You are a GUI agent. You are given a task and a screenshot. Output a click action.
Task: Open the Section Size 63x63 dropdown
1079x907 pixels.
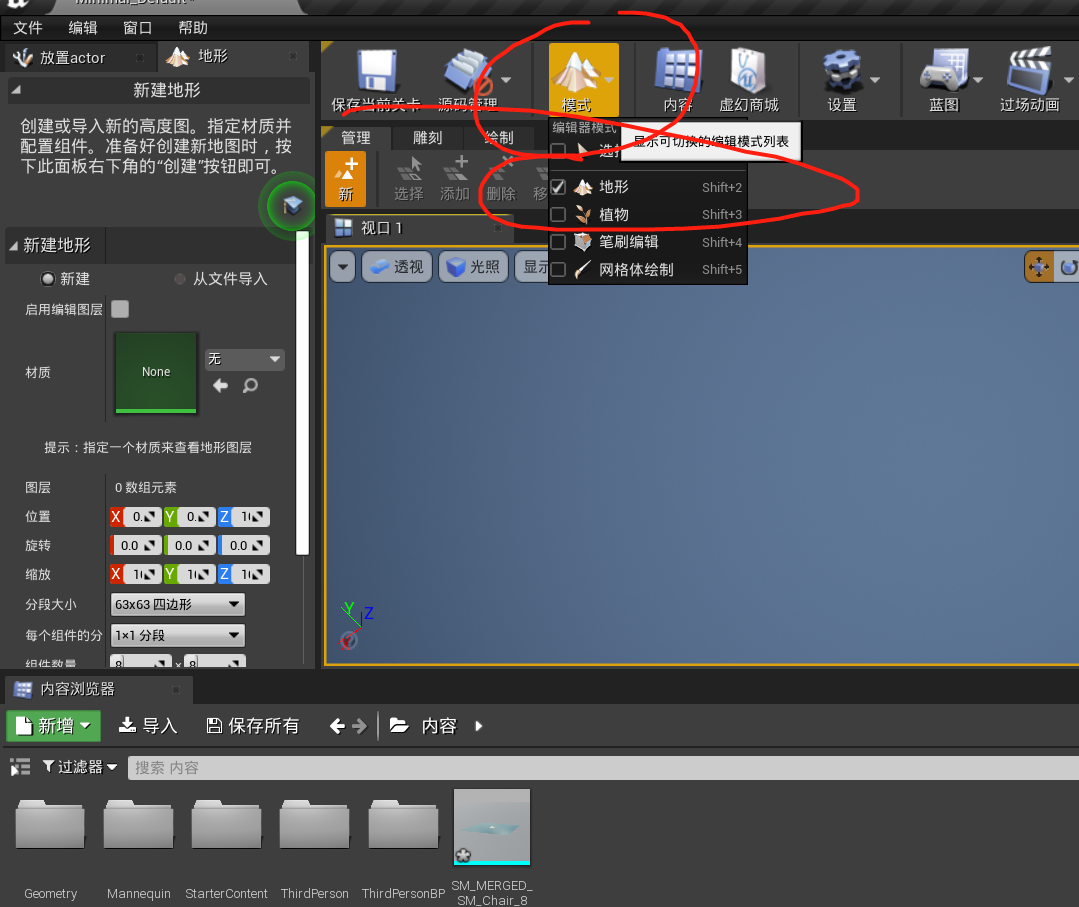point(178,604)
